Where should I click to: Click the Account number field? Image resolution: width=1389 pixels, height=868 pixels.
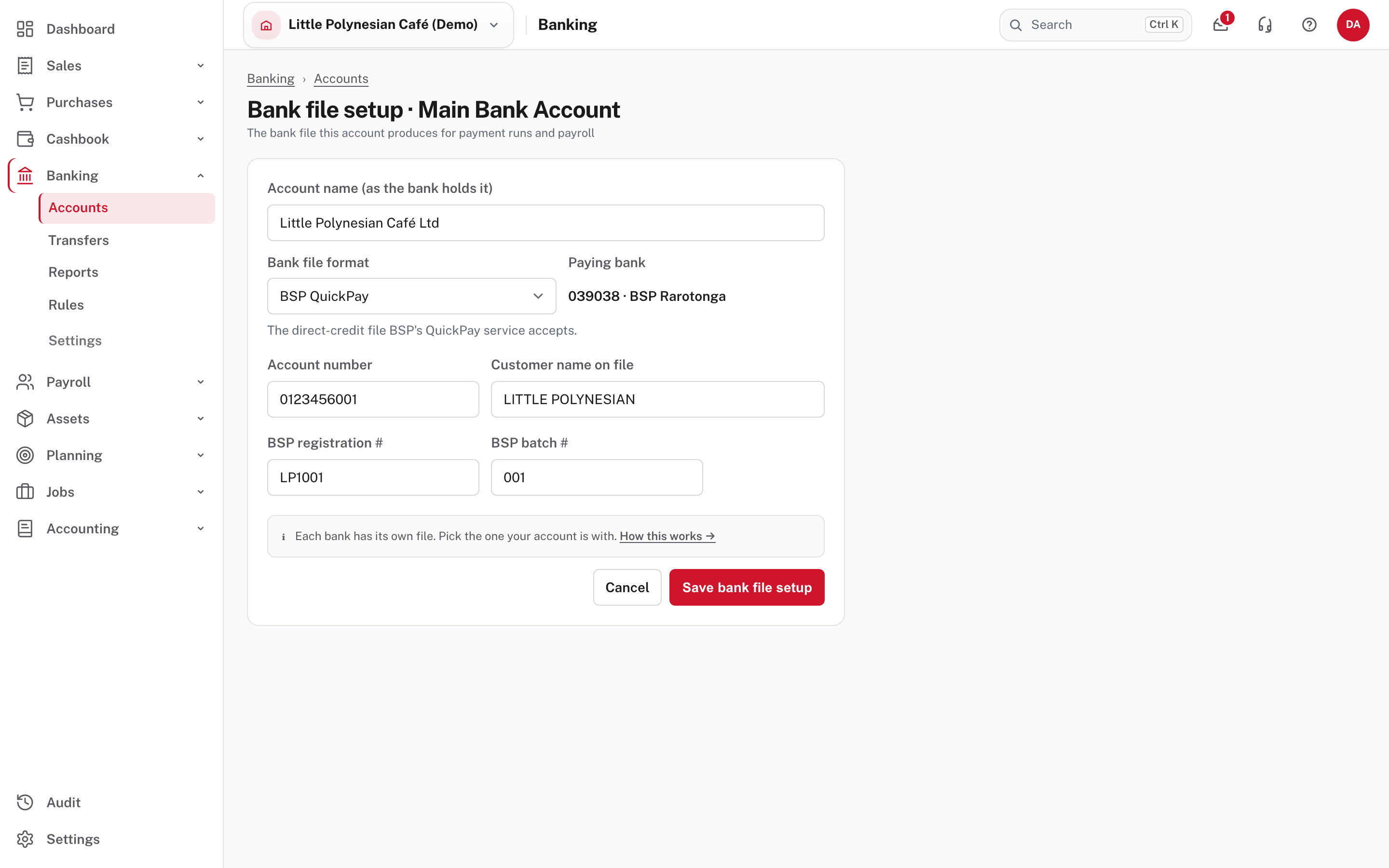coord(373,400)
